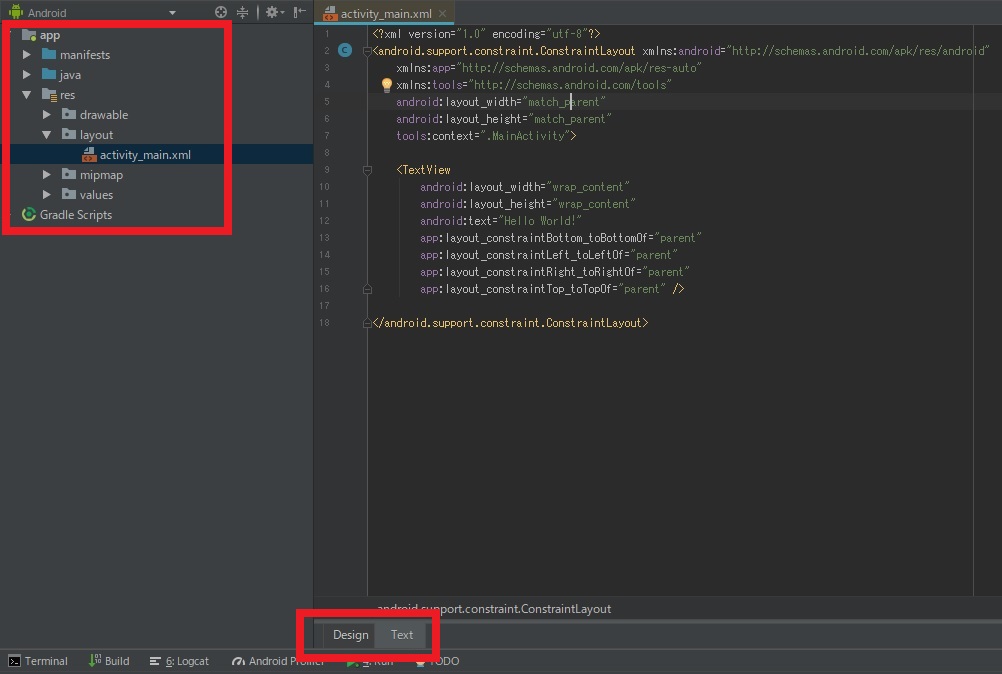
Task: Click the lightbulb quick-fix icon
Action: (387, 84)
